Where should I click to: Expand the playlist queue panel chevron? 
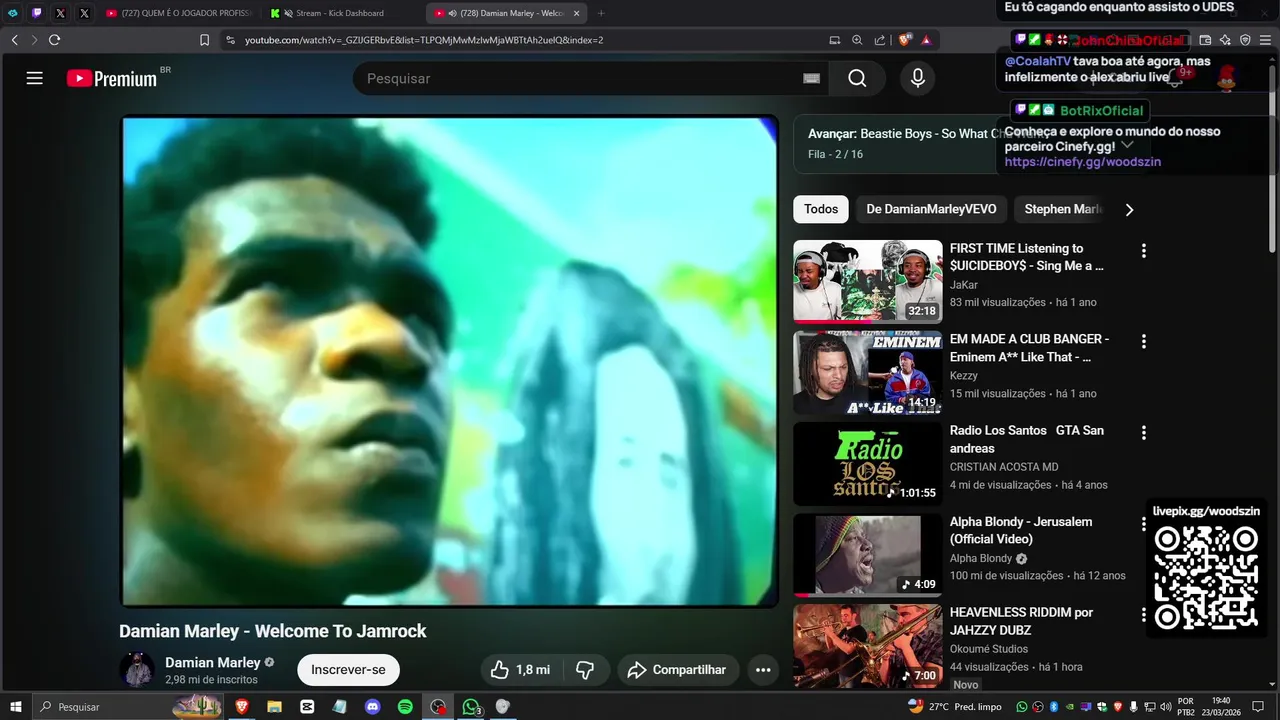click(x=1127, y=144)
